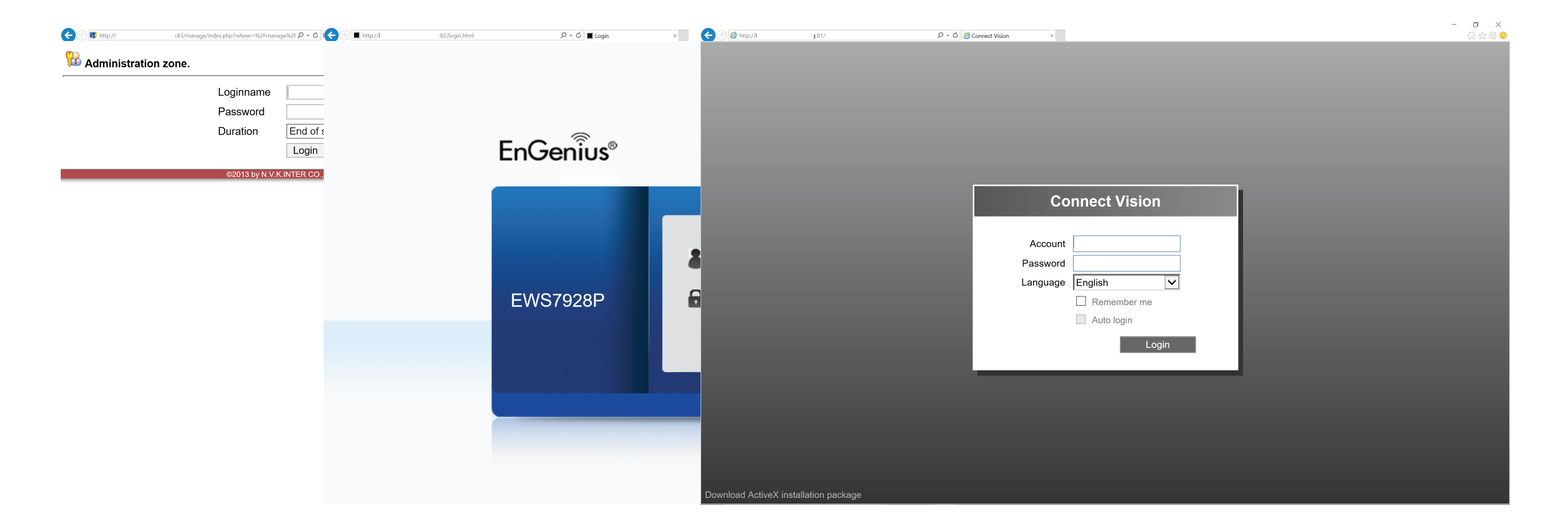Open the Duration dropdown
The width and height of the screenshot is (1568, 527).
point(305,131)
